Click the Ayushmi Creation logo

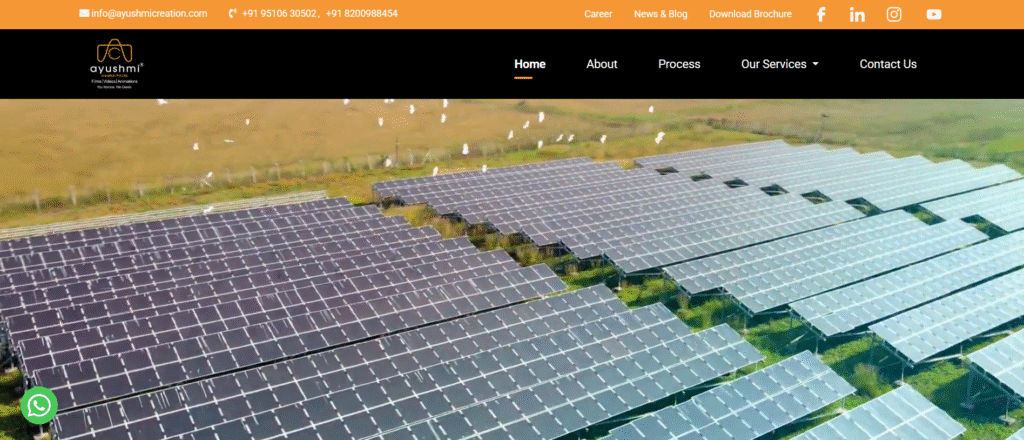[116, 63]
